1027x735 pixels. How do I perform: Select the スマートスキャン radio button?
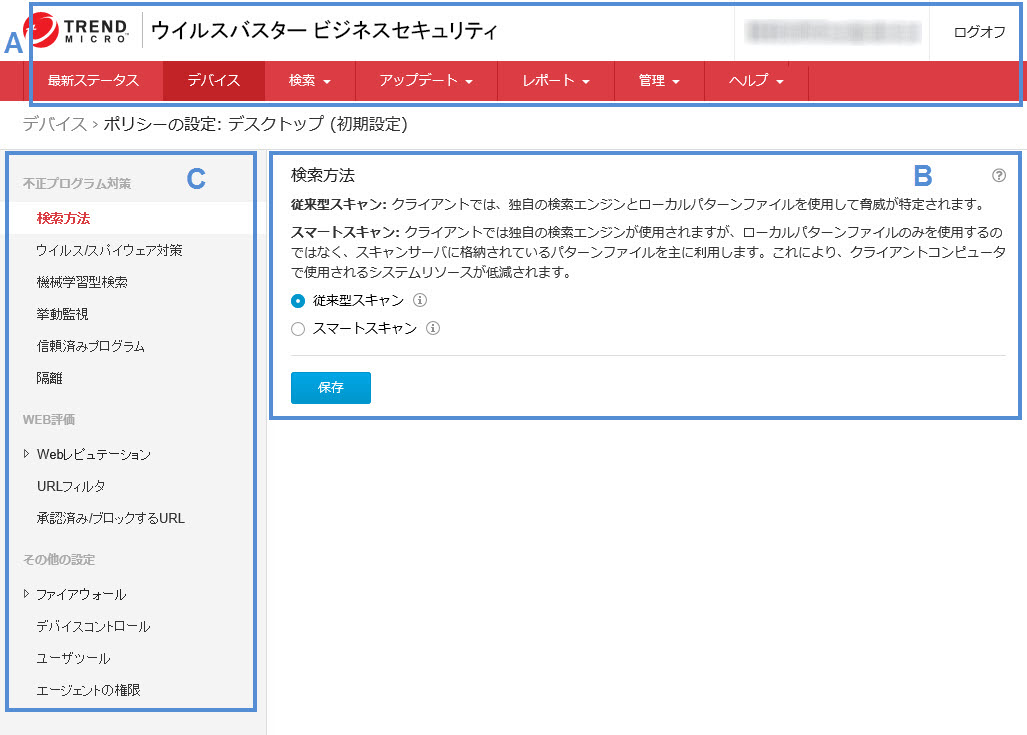(x=297, y=328)
